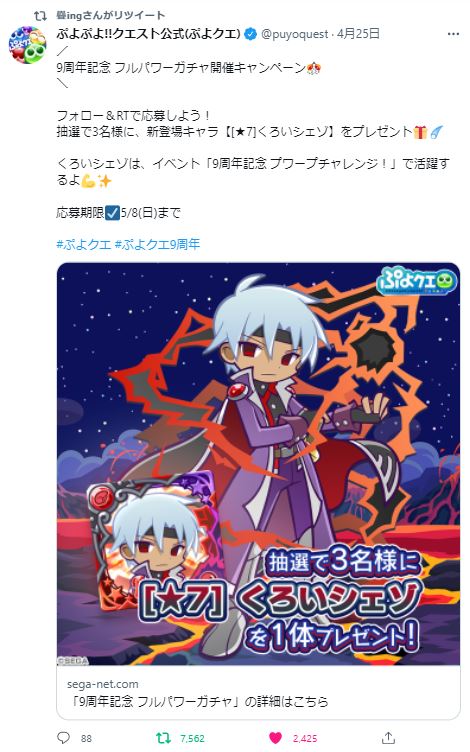Image resolution: width=470 pixels, height=752 pixels.
Task: Open the sega-net.com link card domain
Action: coord(103,684)
